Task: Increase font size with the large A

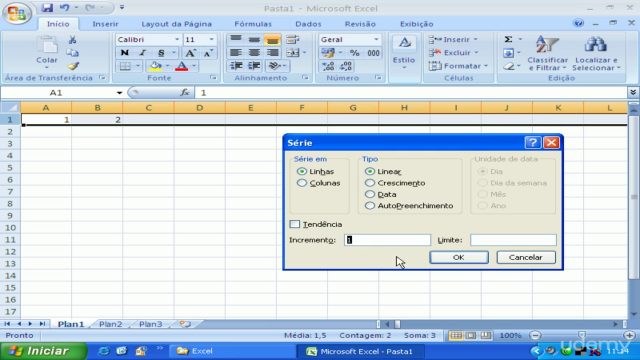Action: point(190,53)
